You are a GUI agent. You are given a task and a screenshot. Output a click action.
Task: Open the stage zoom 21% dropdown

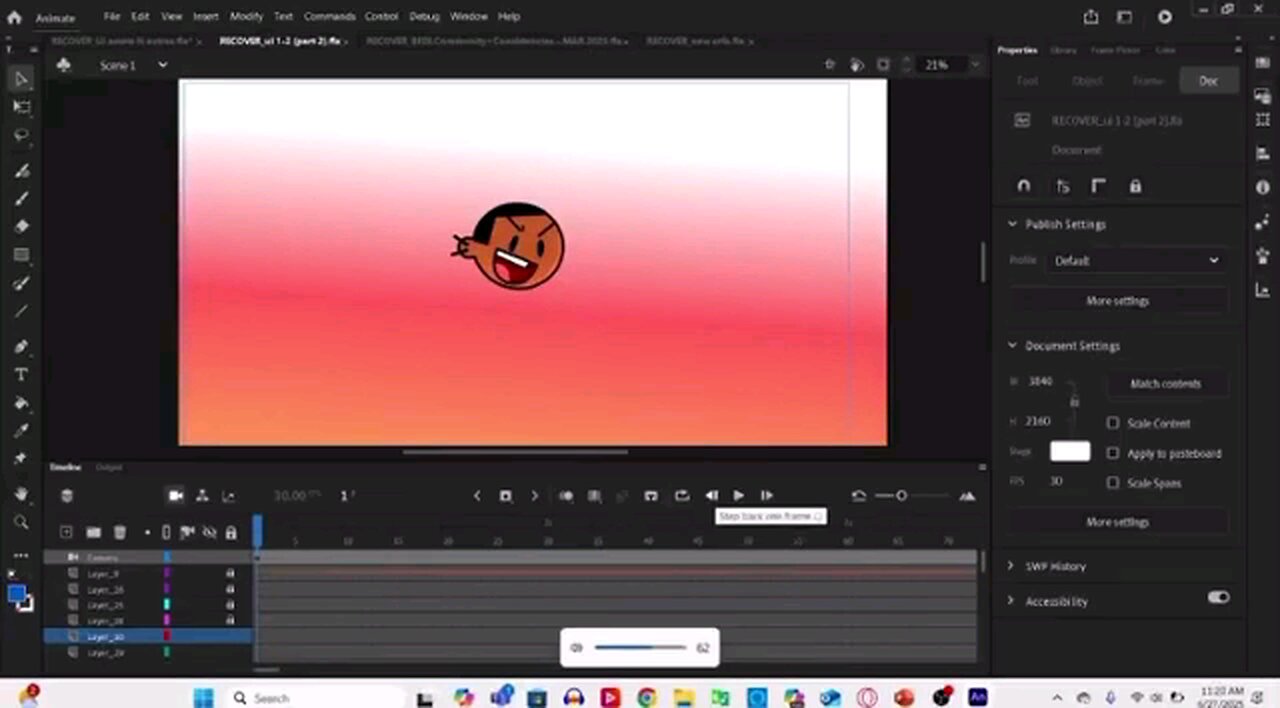(x=975, y=65)
